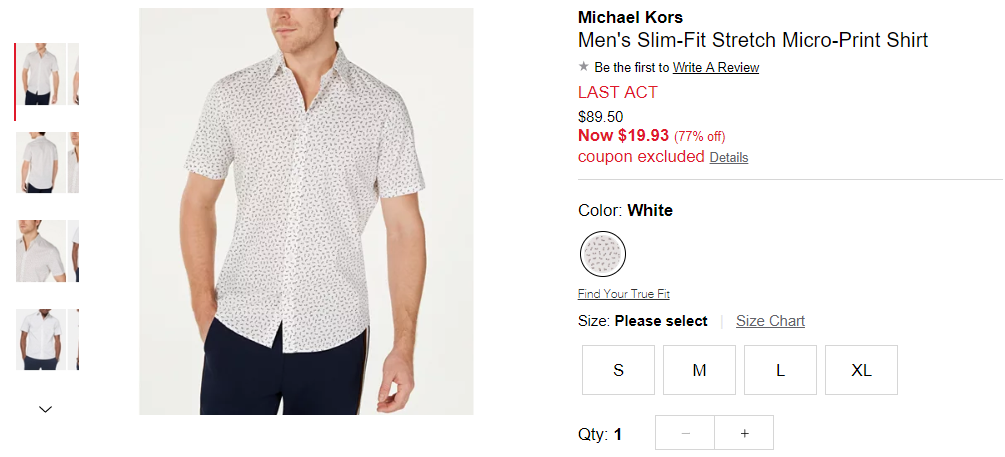Viewport: 1005px width, 457px height.
Task: Open the Size Chart
Action: tap(770, 321)
